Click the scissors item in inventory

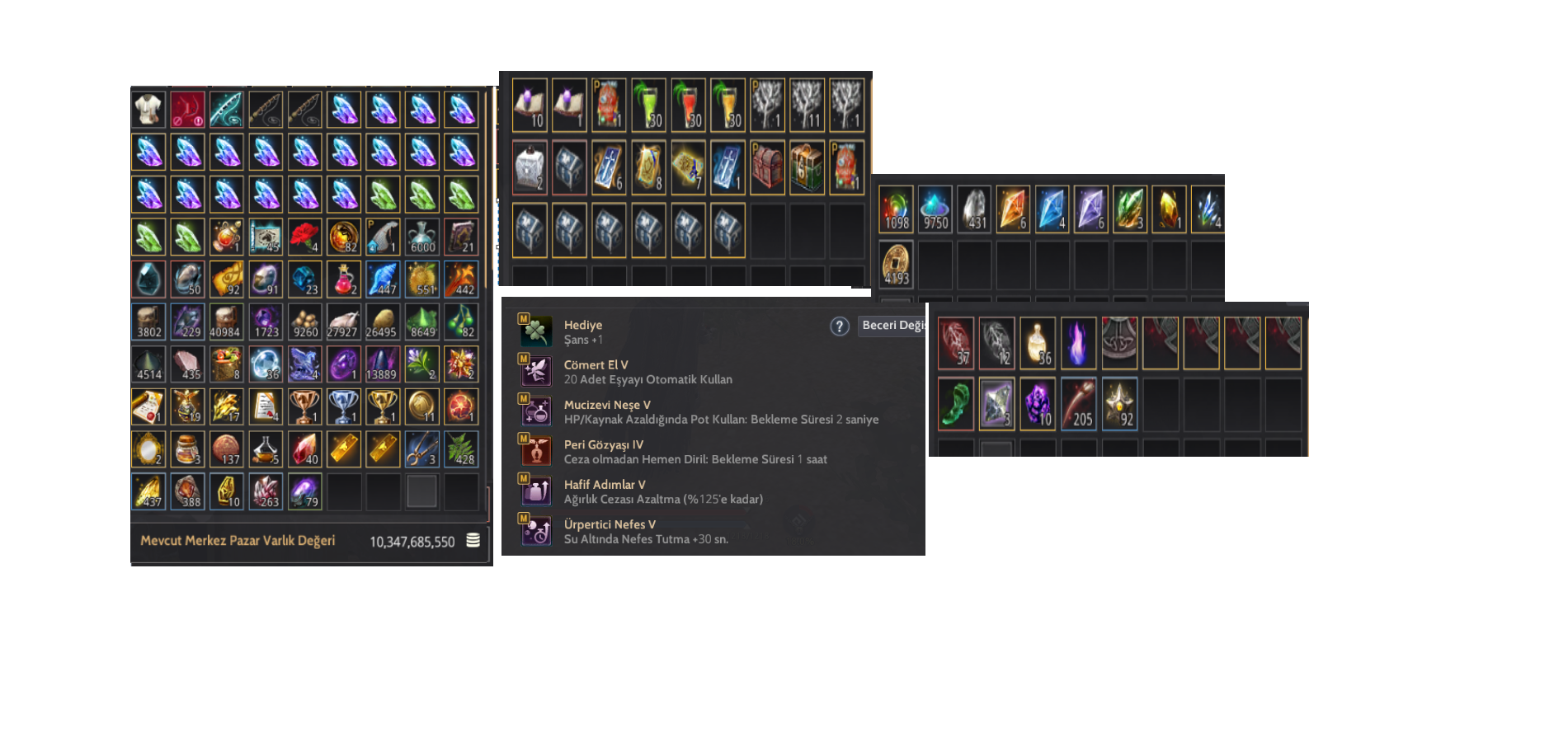pos(422,449)
